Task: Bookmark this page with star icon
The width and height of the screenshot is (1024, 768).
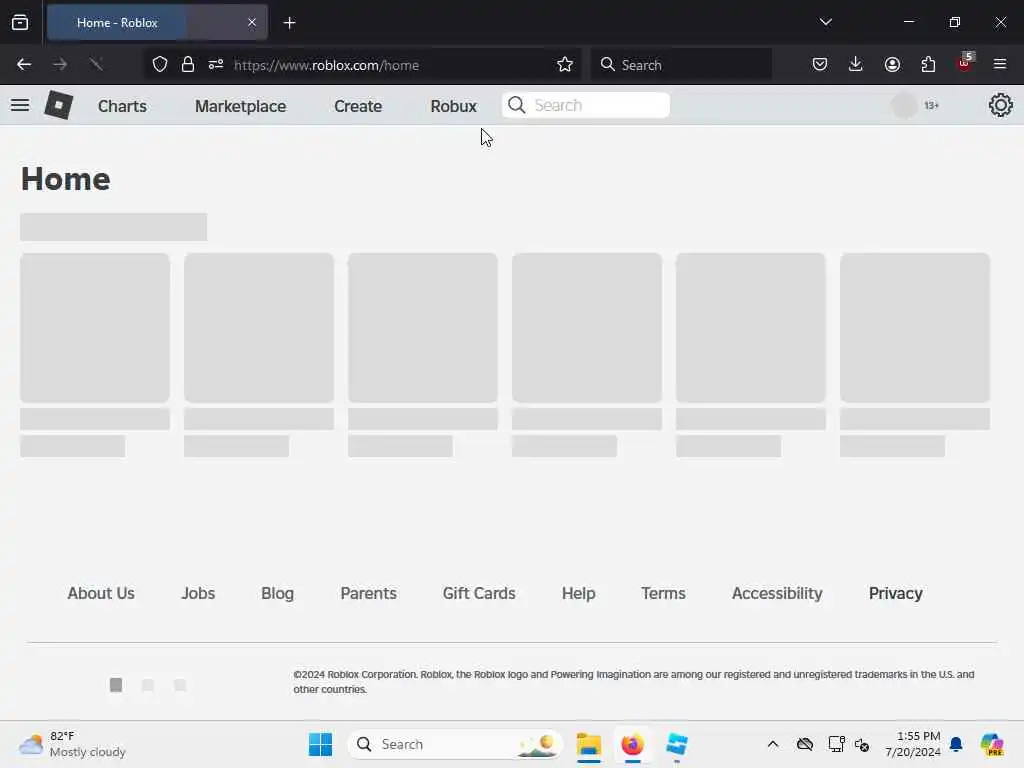Action: click(565, 64)
